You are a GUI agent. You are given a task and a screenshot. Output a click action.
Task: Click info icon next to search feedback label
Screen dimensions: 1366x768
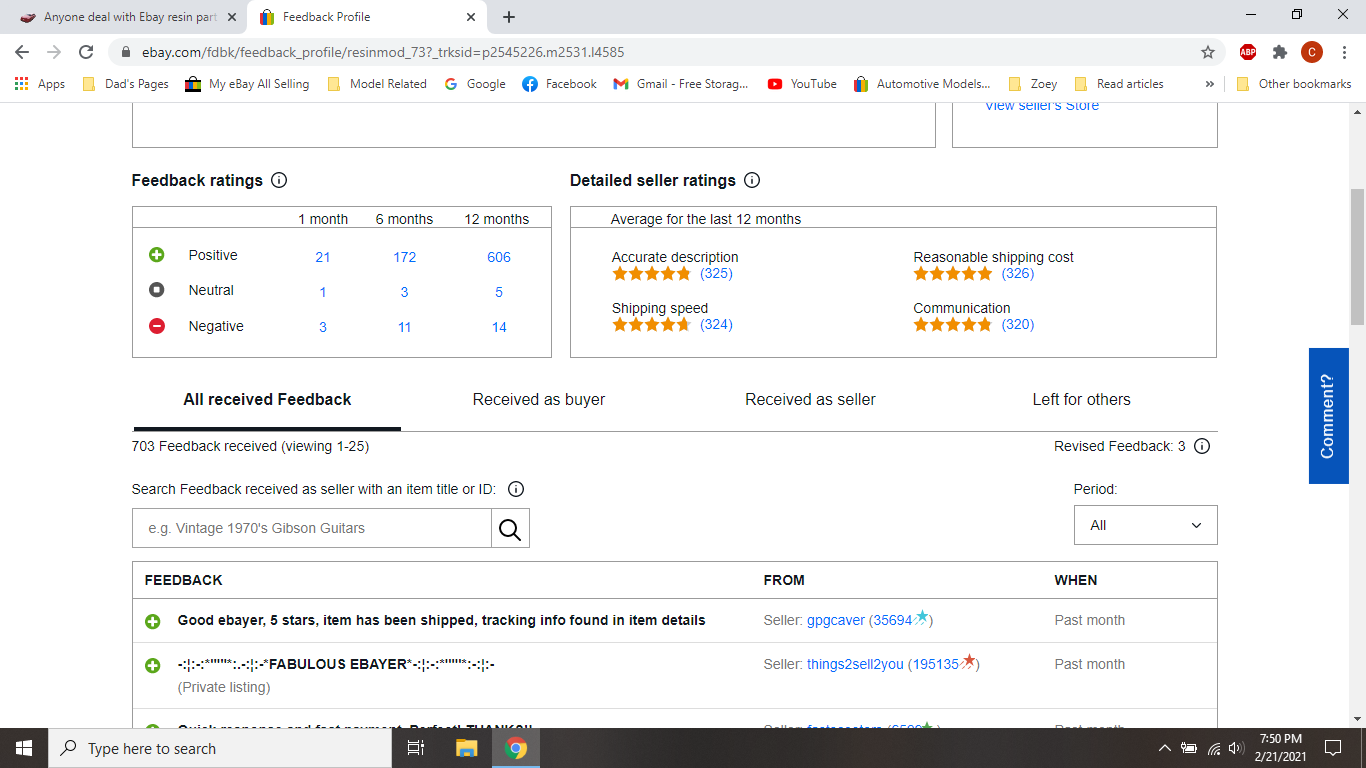516,489
